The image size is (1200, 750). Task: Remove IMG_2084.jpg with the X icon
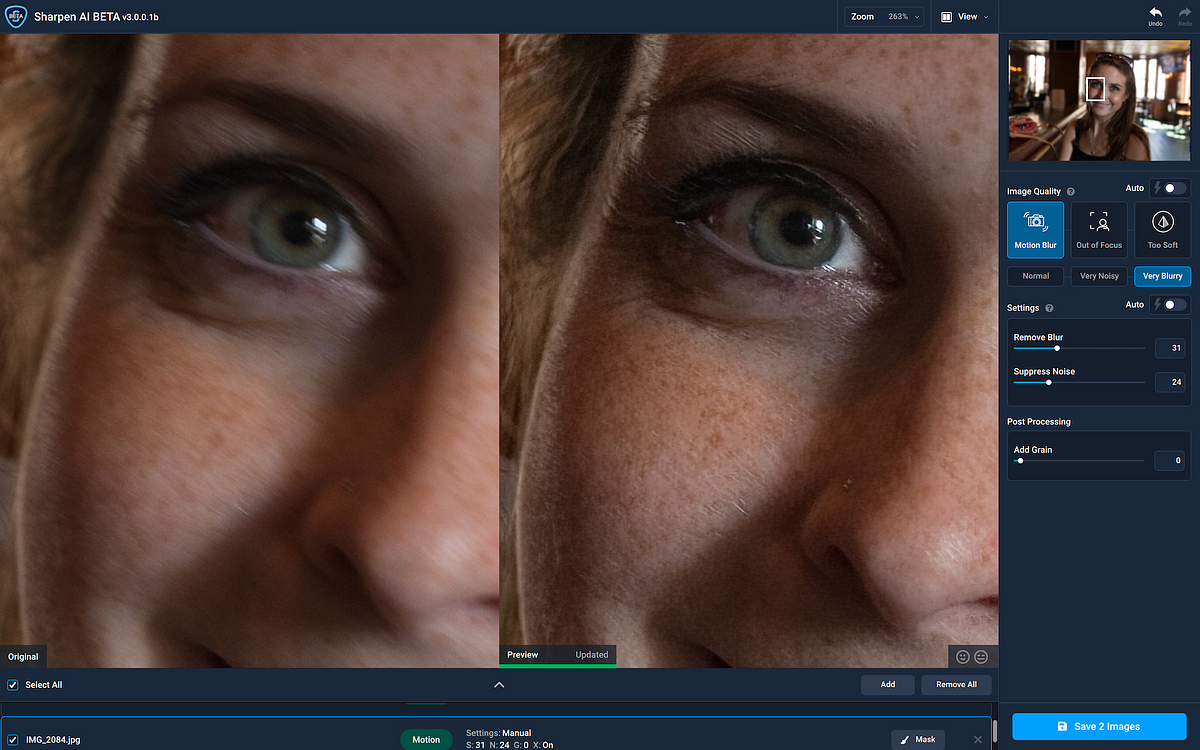tap(978, 740)
